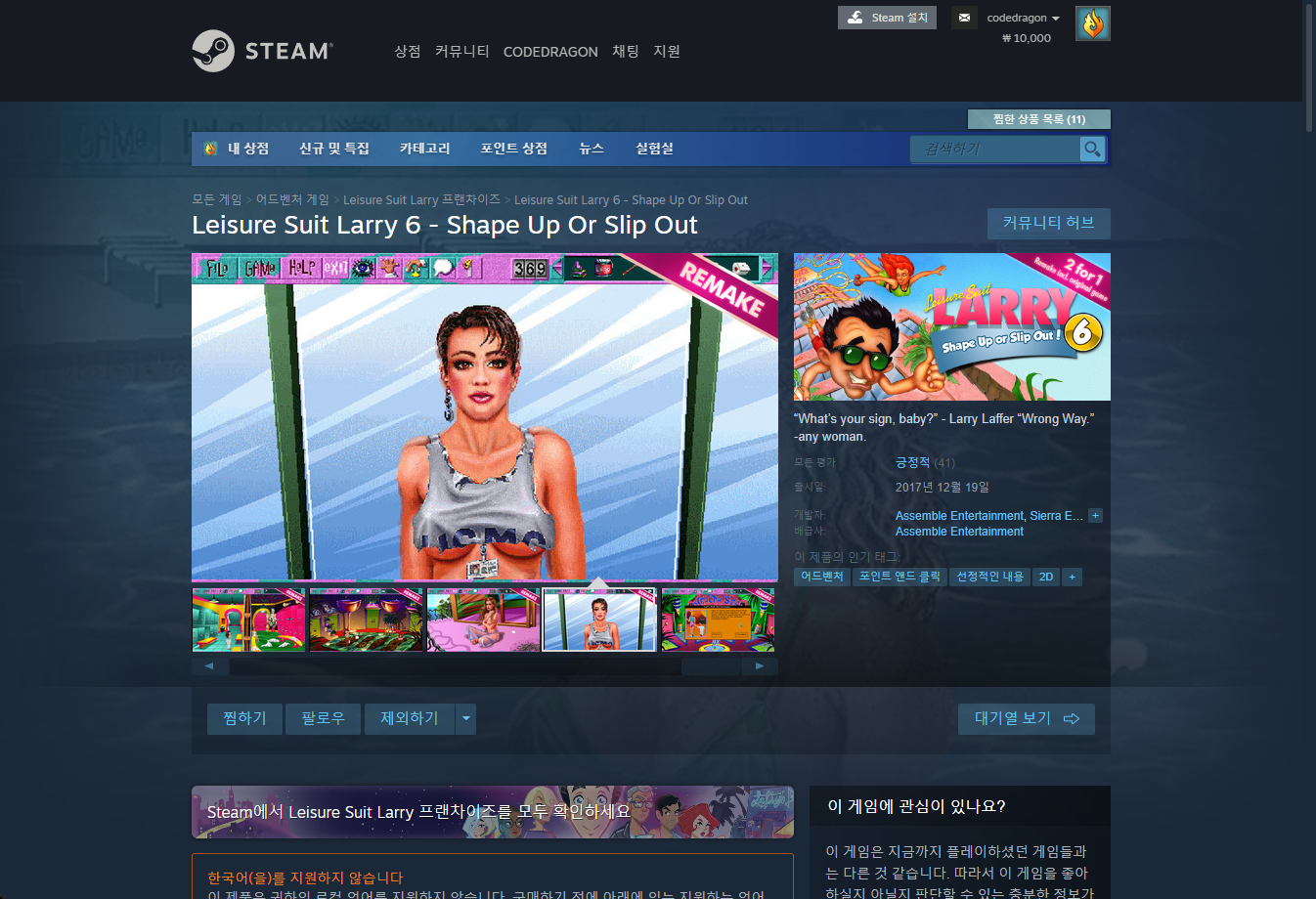Viewport: 1316px width, 899px height.
Task: Select the highlighted fourth screenshot thumbnail
Action: tap(599, 620)
